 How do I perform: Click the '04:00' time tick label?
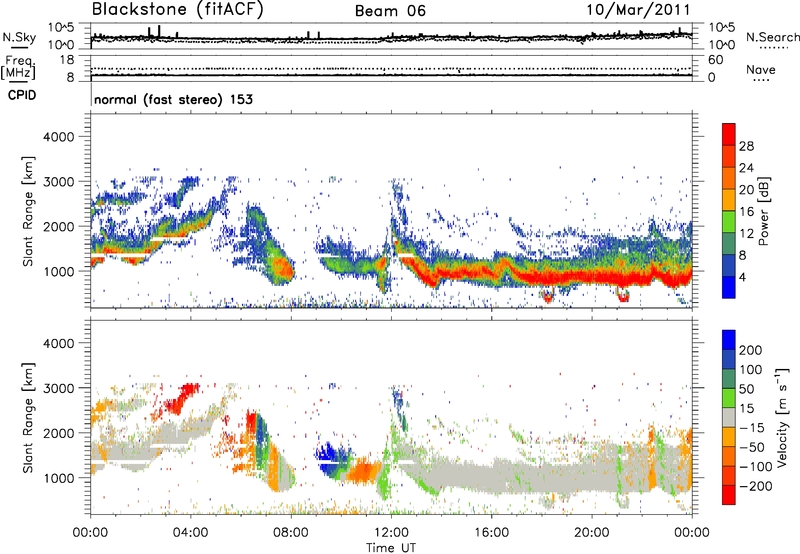coord(191,533)
